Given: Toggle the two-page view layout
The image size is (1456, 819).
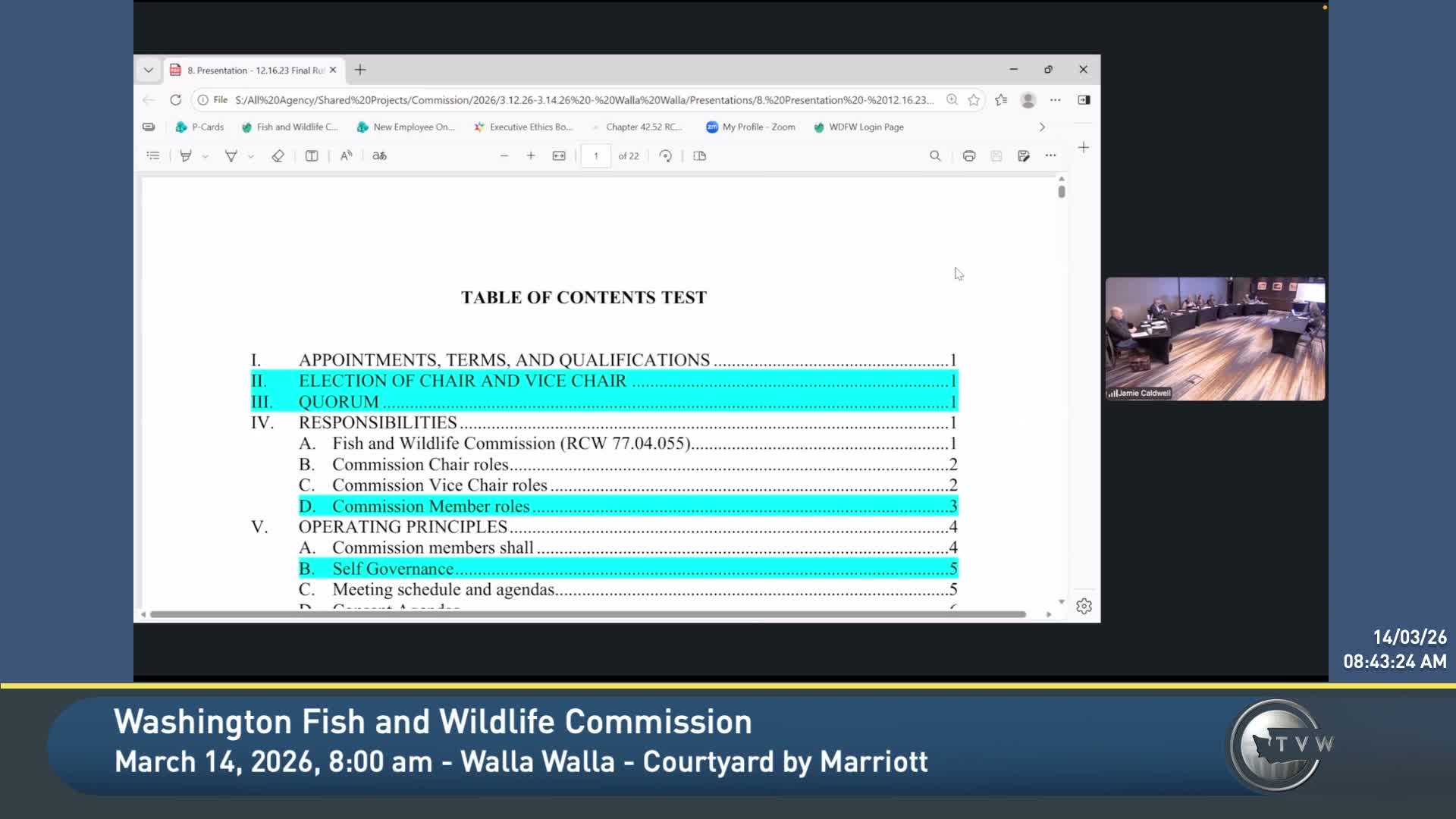Looking at the screenshot, I should tap(699, 155).
